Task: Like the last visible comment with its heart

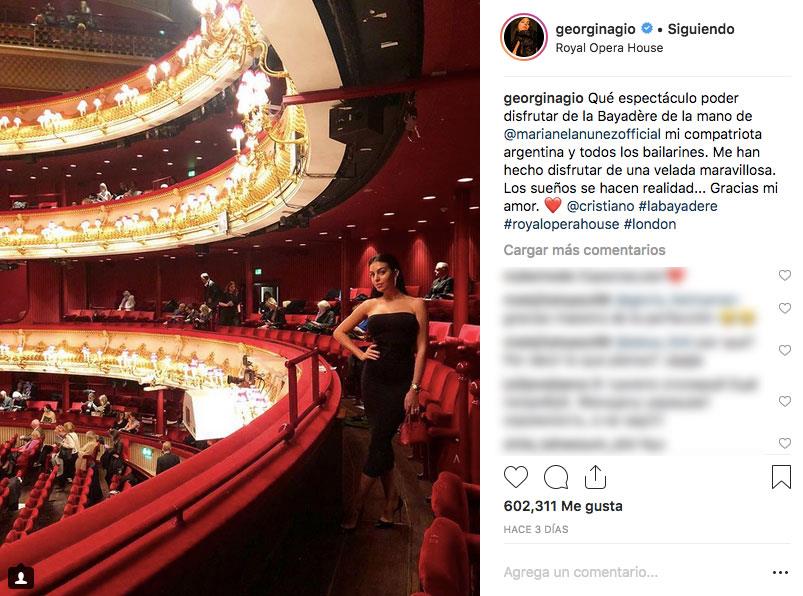Action: click(x=785, y=443)
